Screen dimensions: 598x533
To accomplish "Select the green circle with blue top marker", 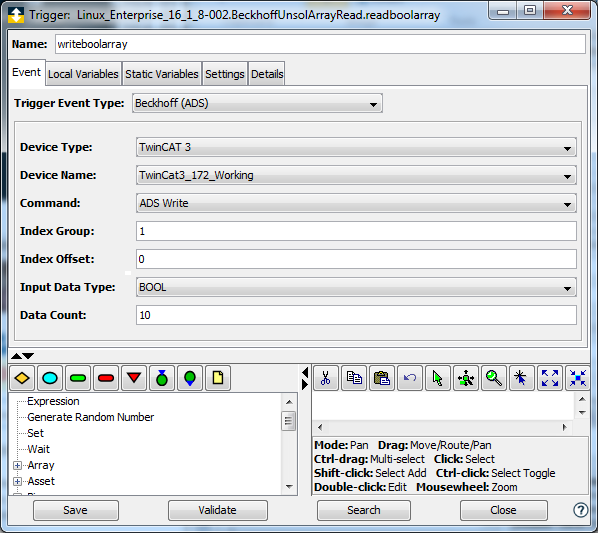I will pos(162,378).
